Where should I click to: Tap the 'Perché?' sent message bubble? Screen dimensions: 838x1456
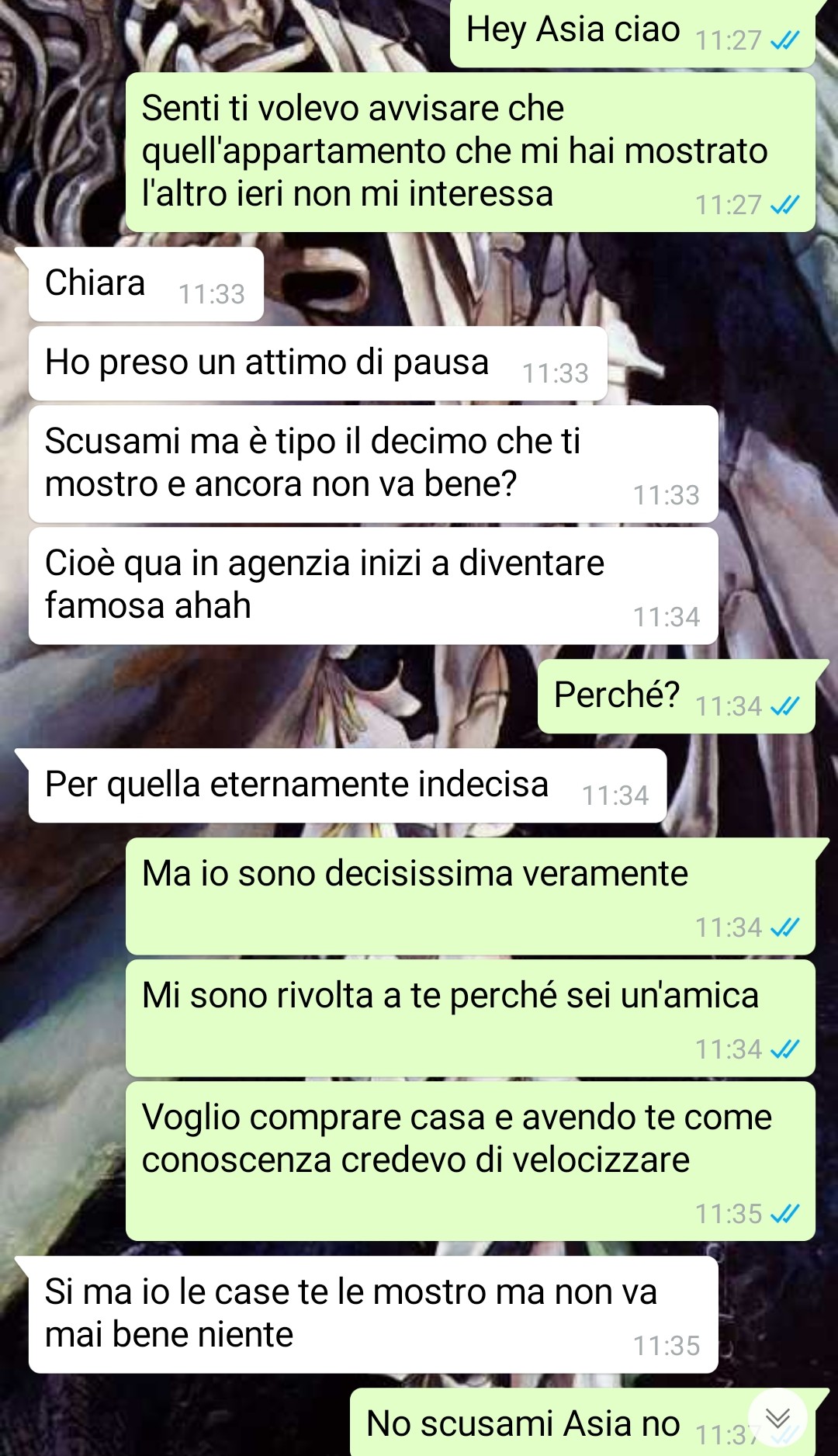(x=676, y=696)
